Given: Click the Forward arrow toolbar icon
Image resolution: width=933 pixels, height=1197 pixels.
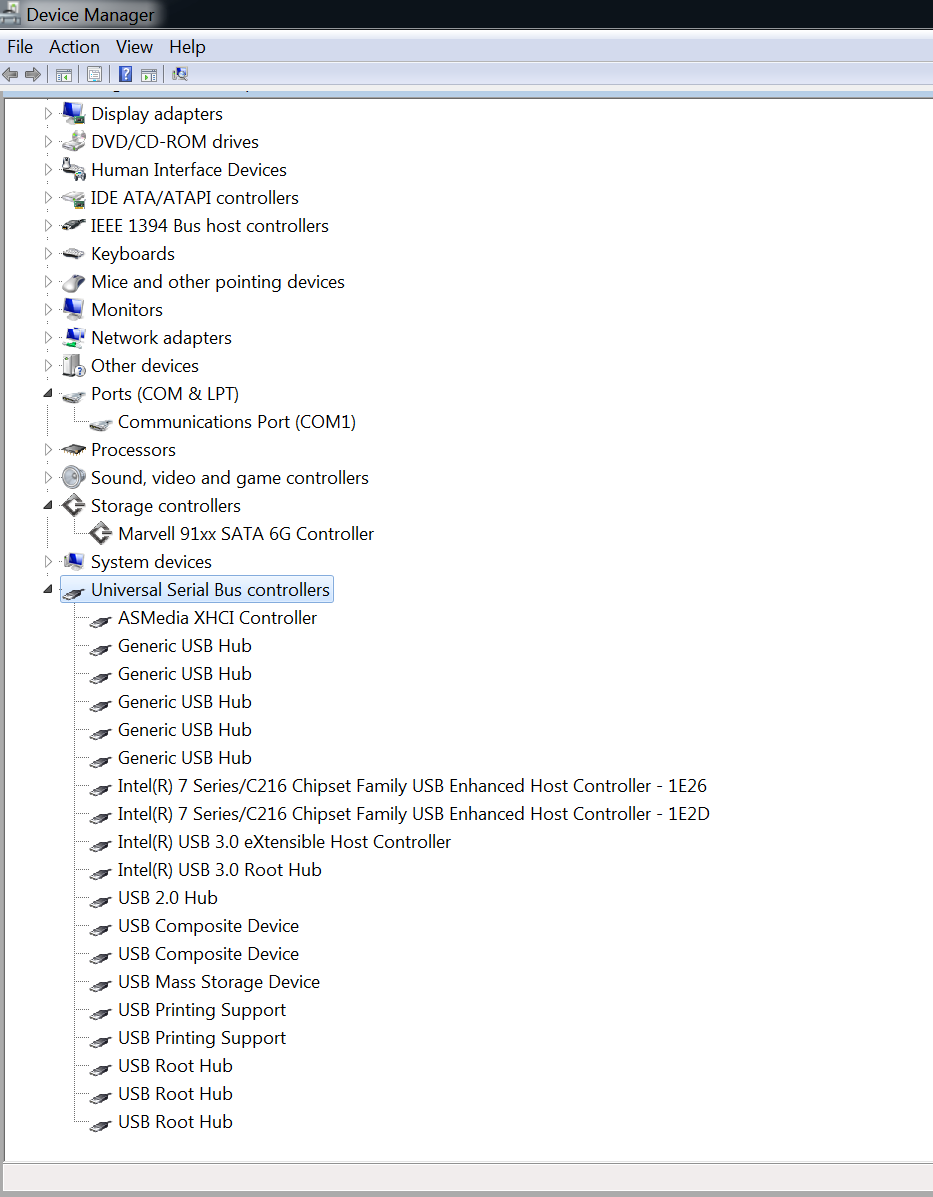Looking at the screenshot, I should coord(32,74).
